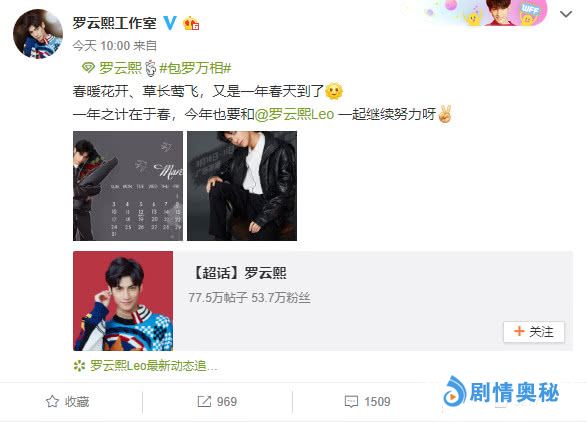Open the @罗云熙Leo mention
This screenshot has height=422, width=587.
pos(294,114)
